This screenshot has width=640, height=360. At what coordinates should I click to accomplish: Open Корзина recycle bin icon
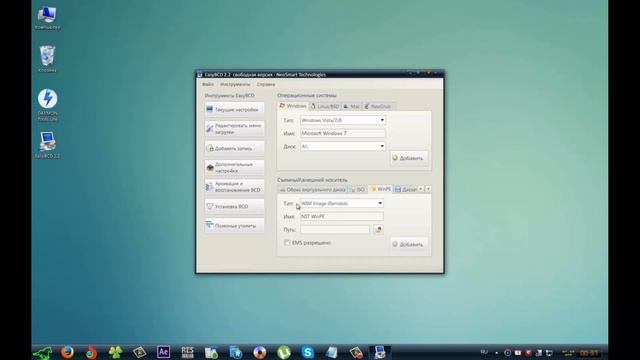pyautogui.click(x=47, y=59)
